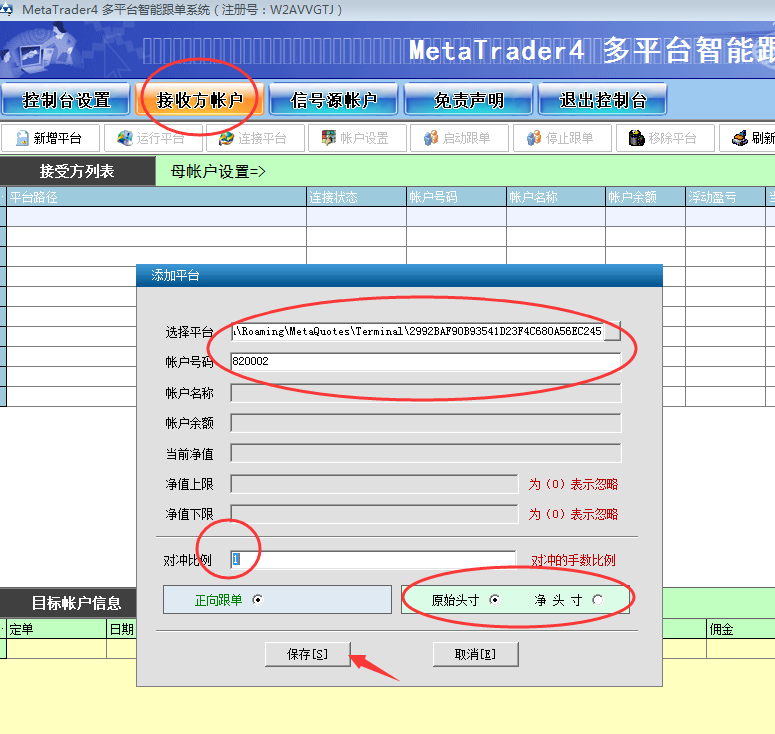
Task: Click the 启动跟单 toolbar icon
Action: (x=431, y=138)
